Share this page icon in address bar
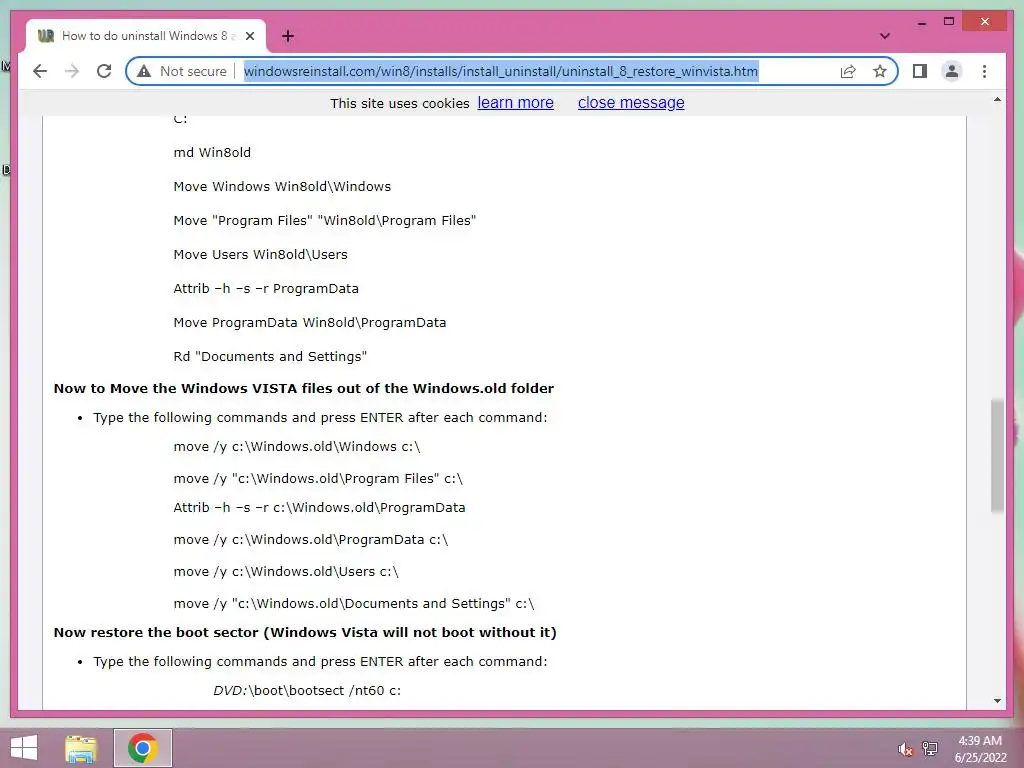 click(848, 71)
